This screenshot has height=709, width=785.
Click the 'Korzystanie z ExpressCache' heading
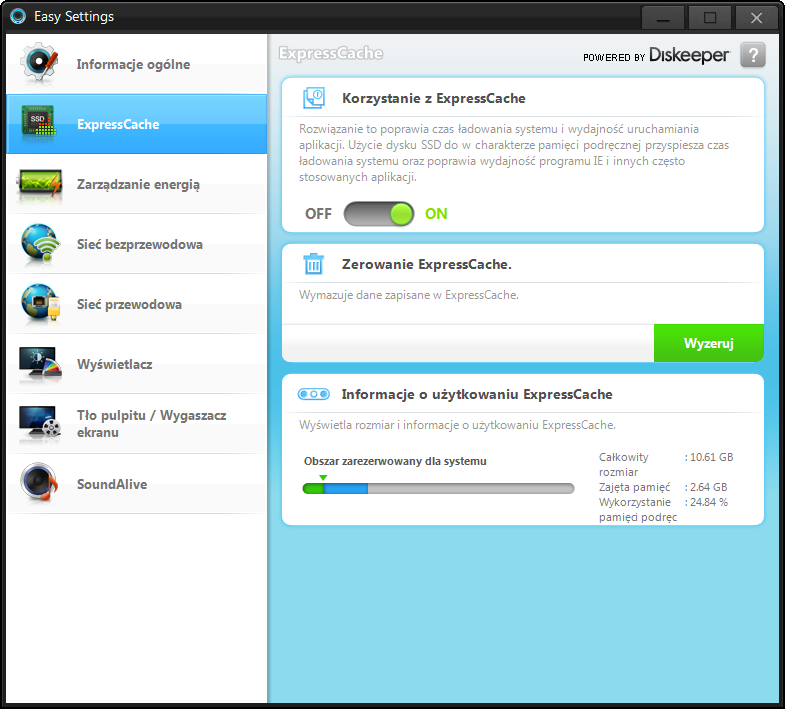434,98
